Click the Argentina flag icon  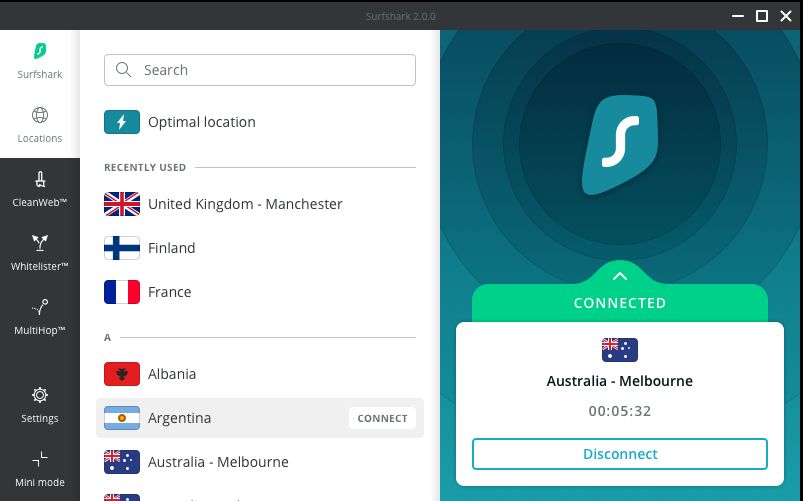(x=122, y=418)
